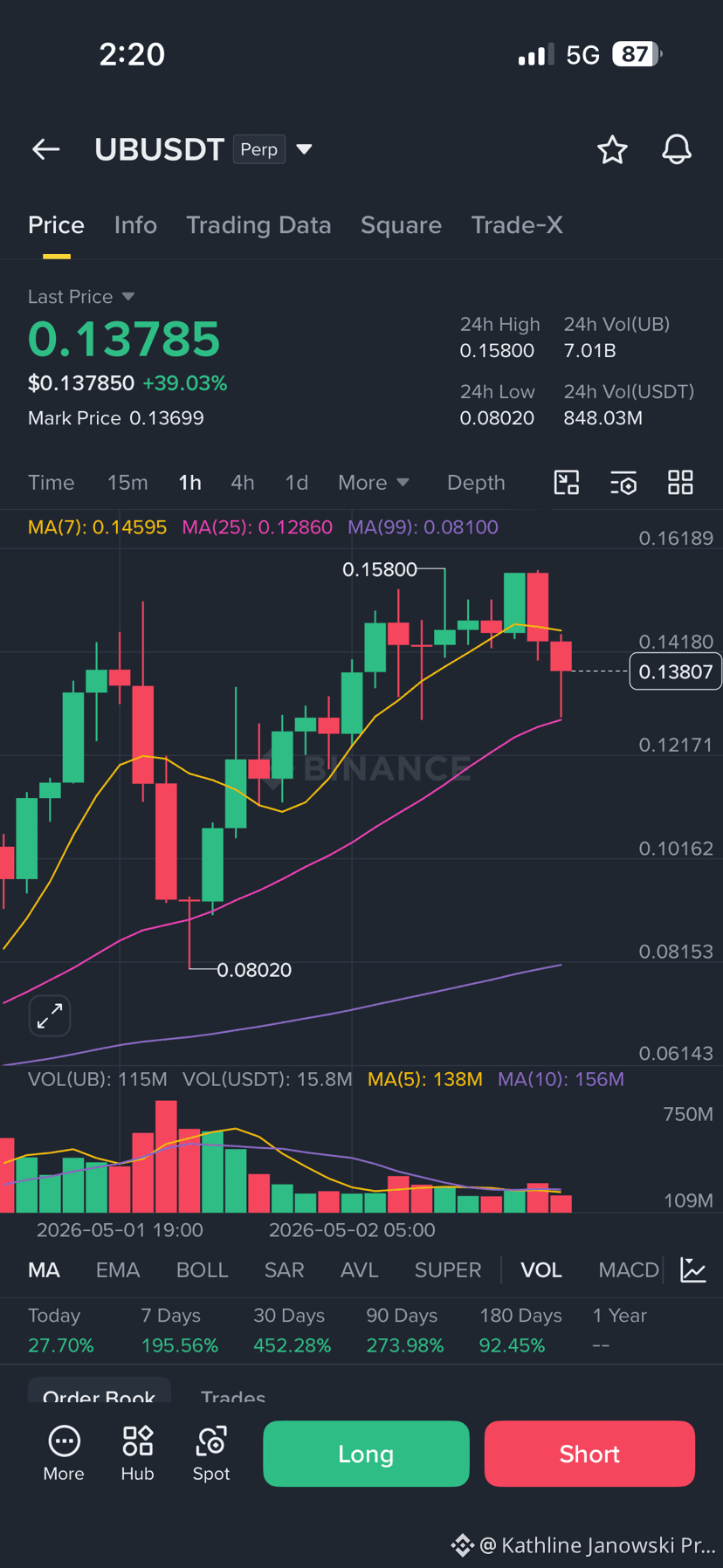This screenshot has width=723, height=1568.
Task: Select the 1d interval
Action: [297, 483]
